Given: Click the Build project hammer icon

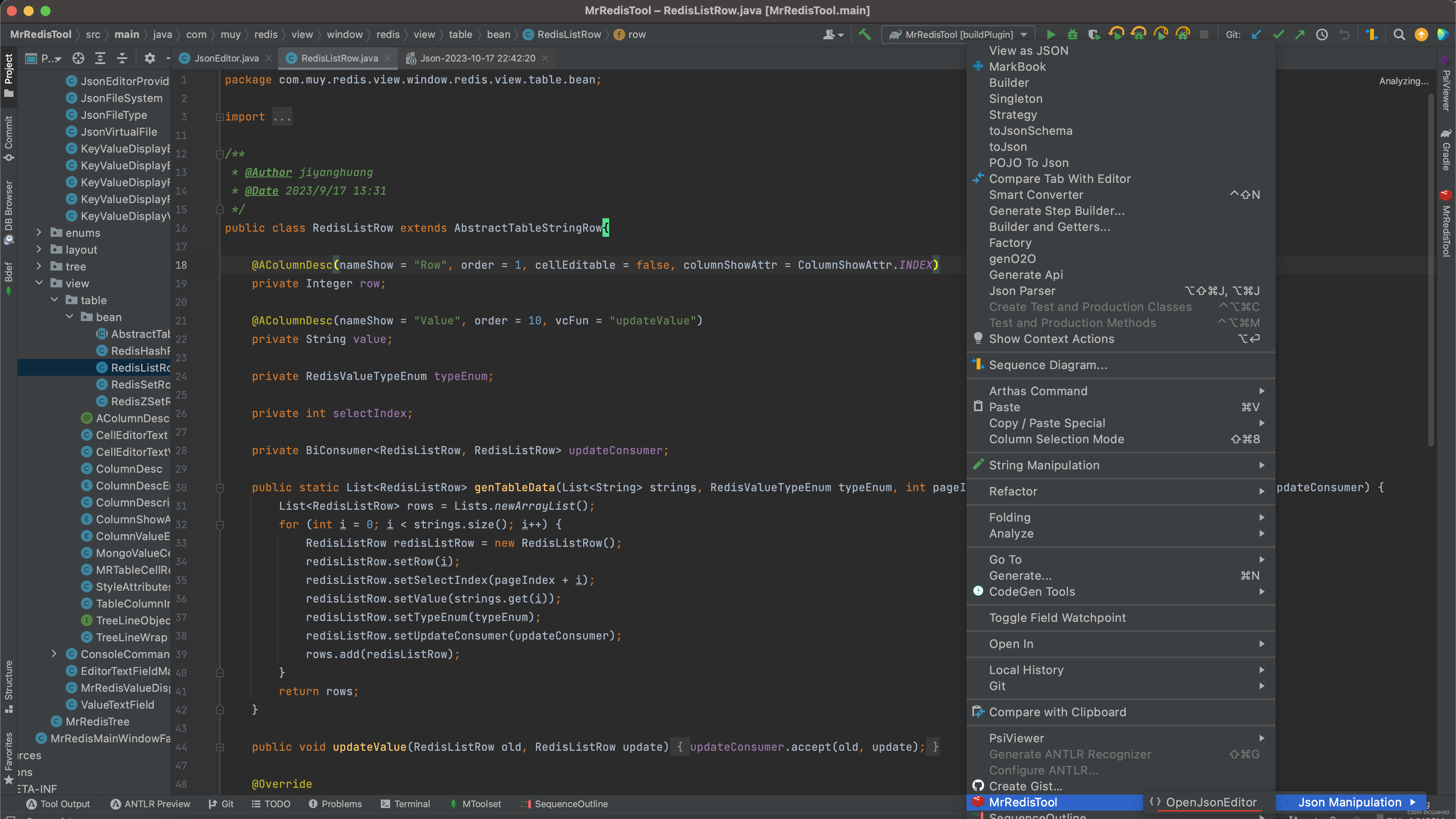Looking at the screenshot, I should click(x=865, y=35).
